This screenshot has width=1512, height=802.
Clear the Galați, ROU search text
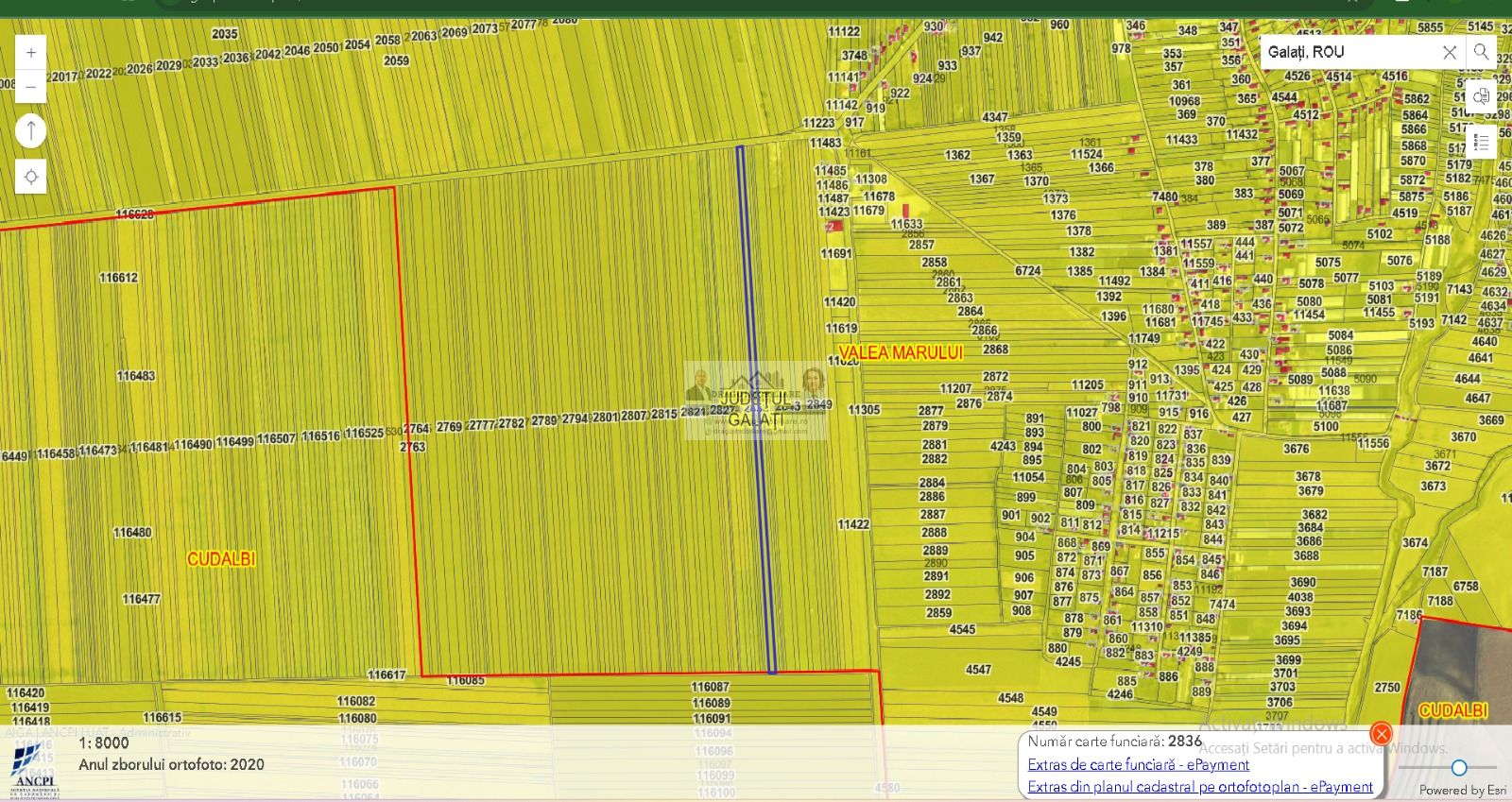[x=1449, y=53]
